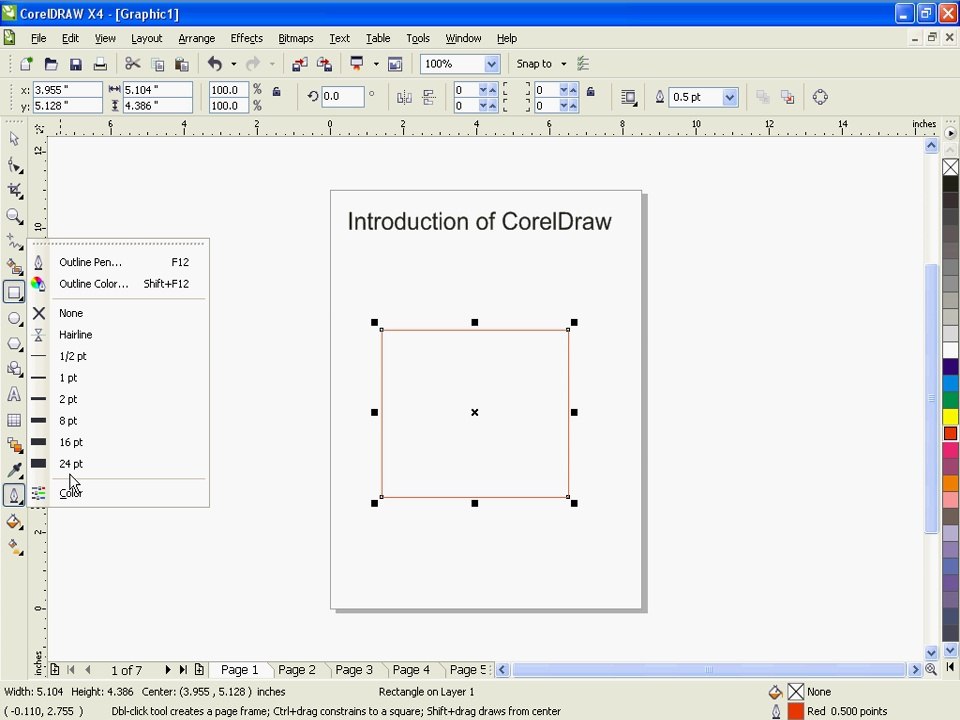
Task: Pick the no-color X swatch
Action: tap(950, 167)
